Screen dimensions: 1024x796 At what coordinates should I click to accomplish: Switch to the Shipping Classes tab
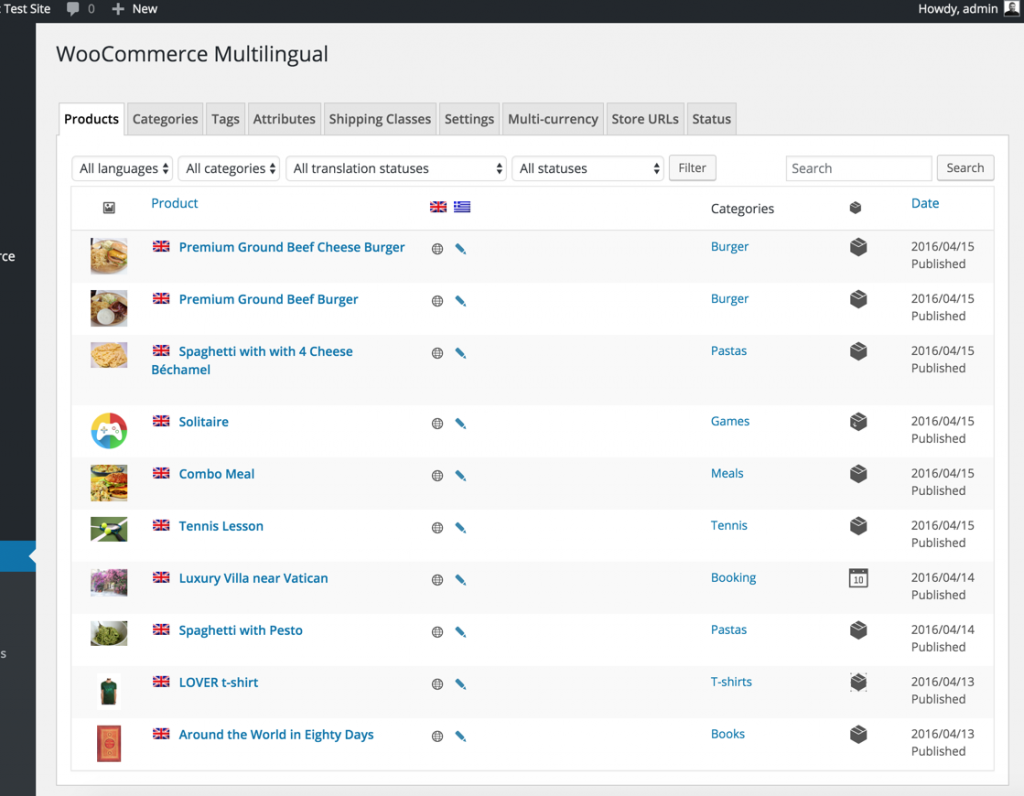(380, 119)
